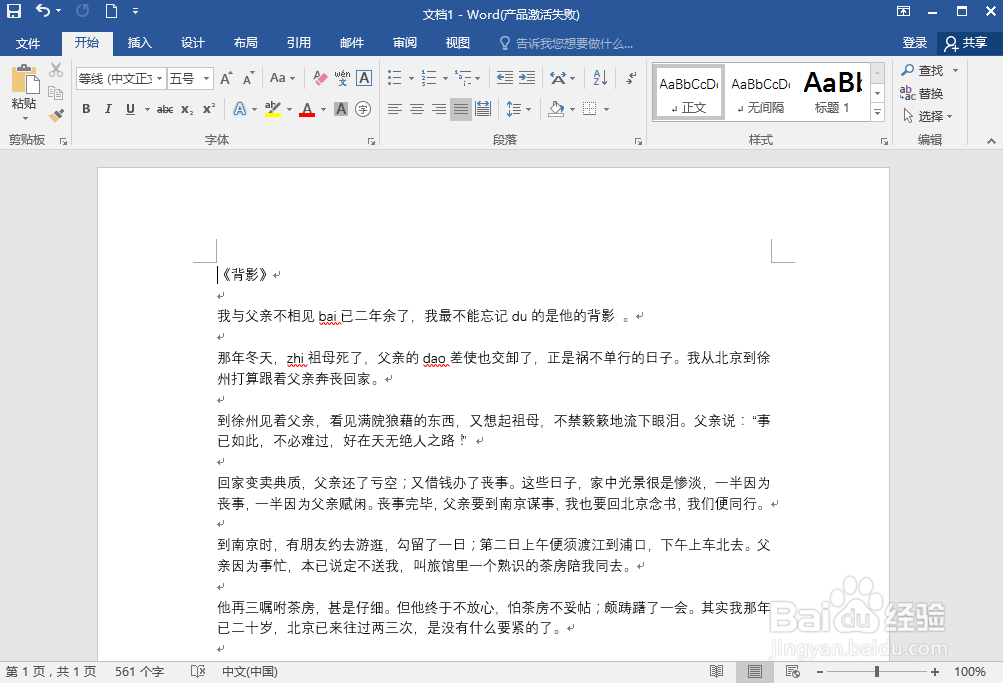Apply the 正文 Normal style
This screenshot has height=683, width=1003.
coord(689,92)
